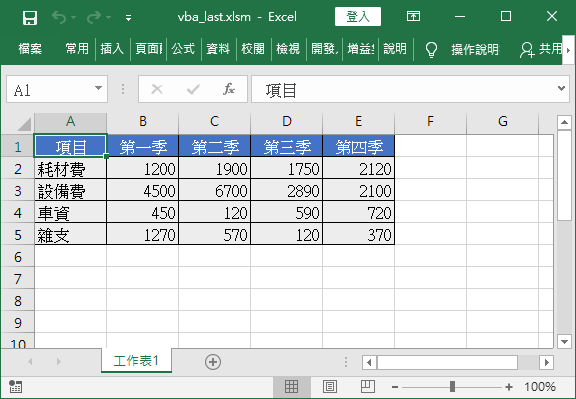Viewport: 576px width, 399px height.
Task: Open the Name Box dropdown arrow
Action: point(98,89)
